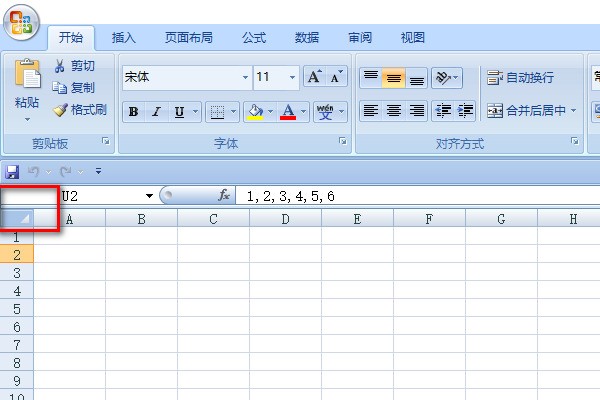Viewport: 600px width, 400px height.
Task: Select row 2 header
Action: pos(17,254)
